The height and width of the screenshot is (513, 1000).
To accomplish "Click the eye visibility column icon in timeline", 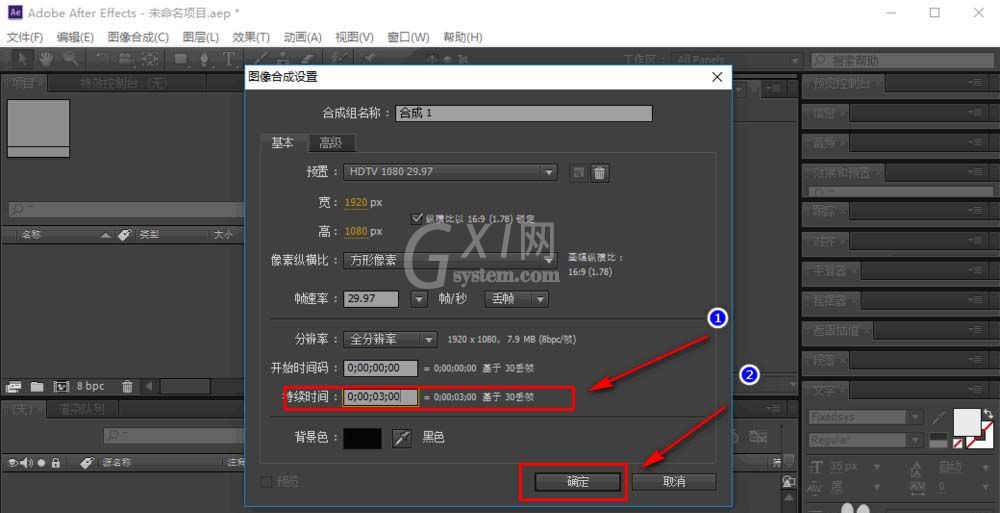I will tap(13, 463).
